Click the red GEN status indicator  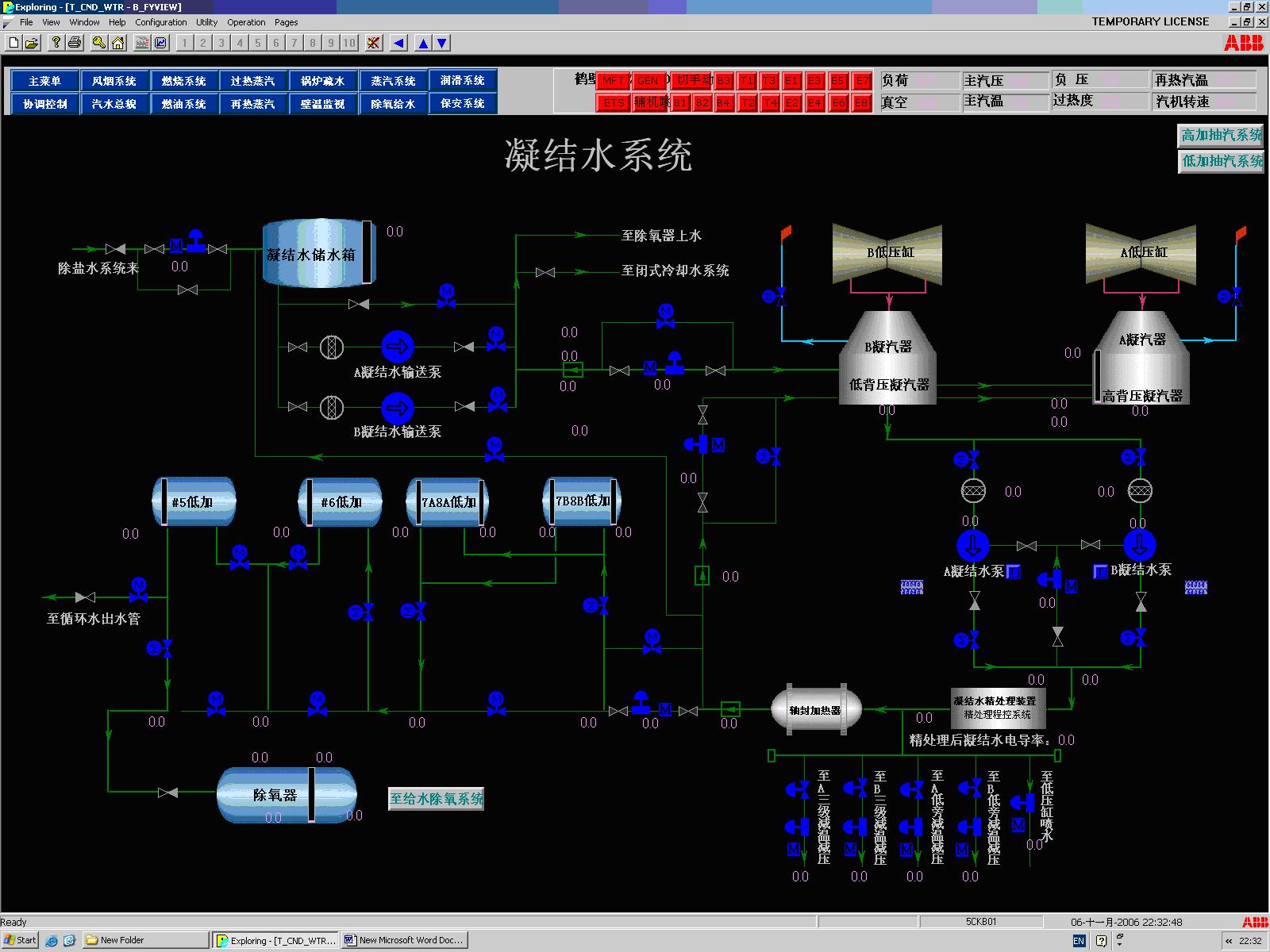click(x=648, y=80)
